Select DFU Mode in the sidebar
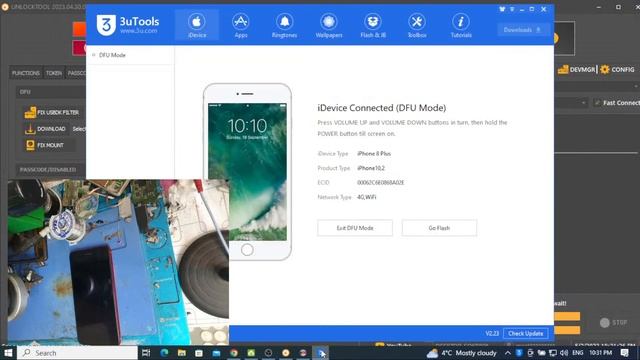 [112, 55]
